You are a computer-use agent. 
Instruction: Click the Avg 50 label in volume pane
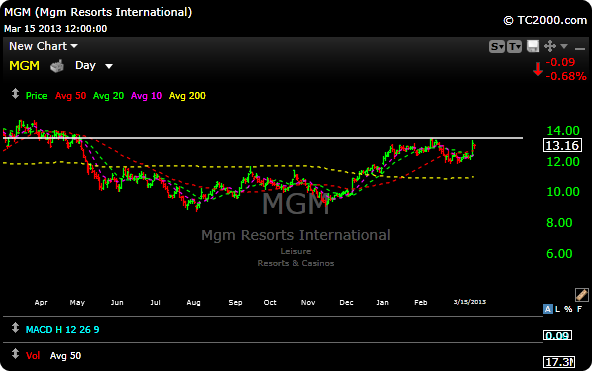click(65, 356)
